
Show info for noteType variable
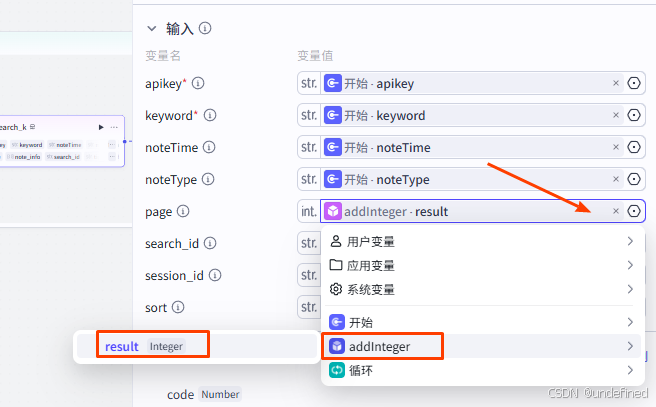coord(208,179)
